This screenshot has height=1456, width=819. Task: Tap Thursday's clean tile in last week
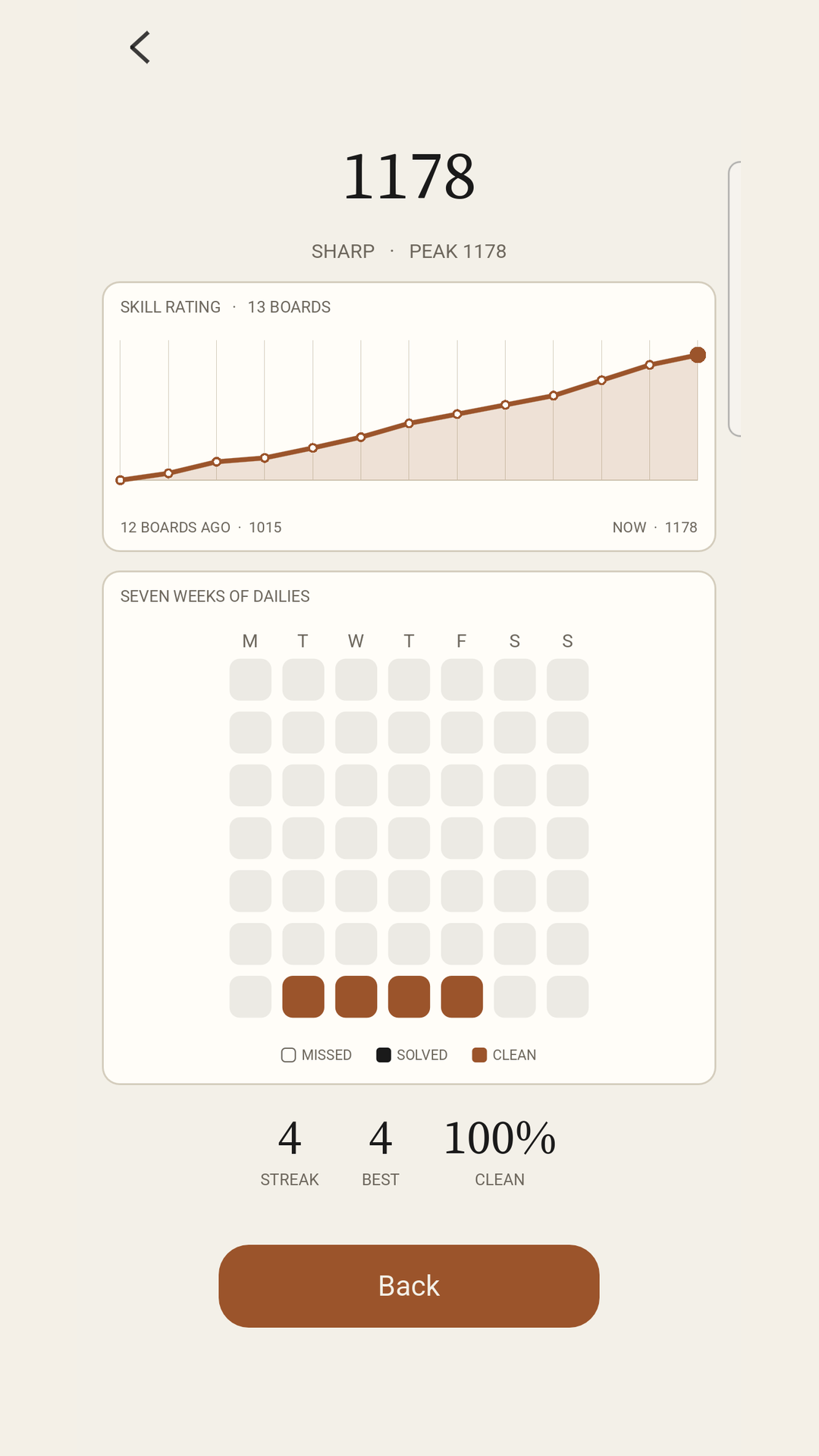click(x=409, y=996)
